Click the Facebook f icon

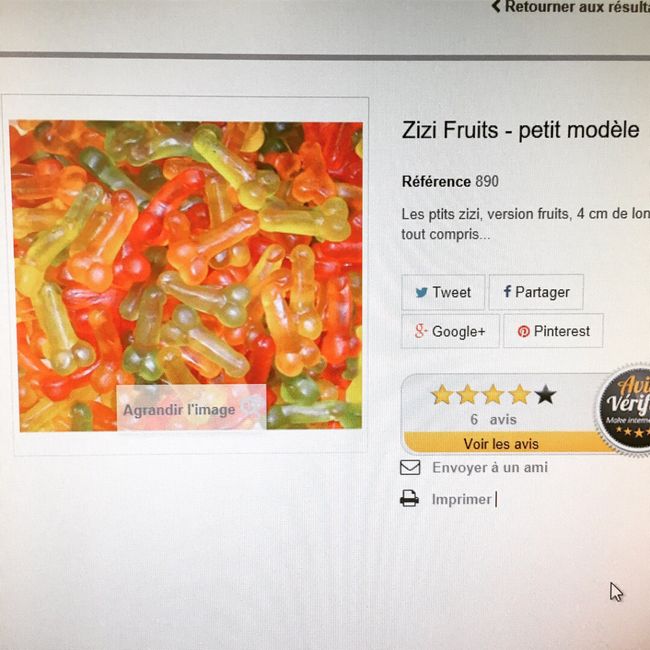click(x=507, y=291)
